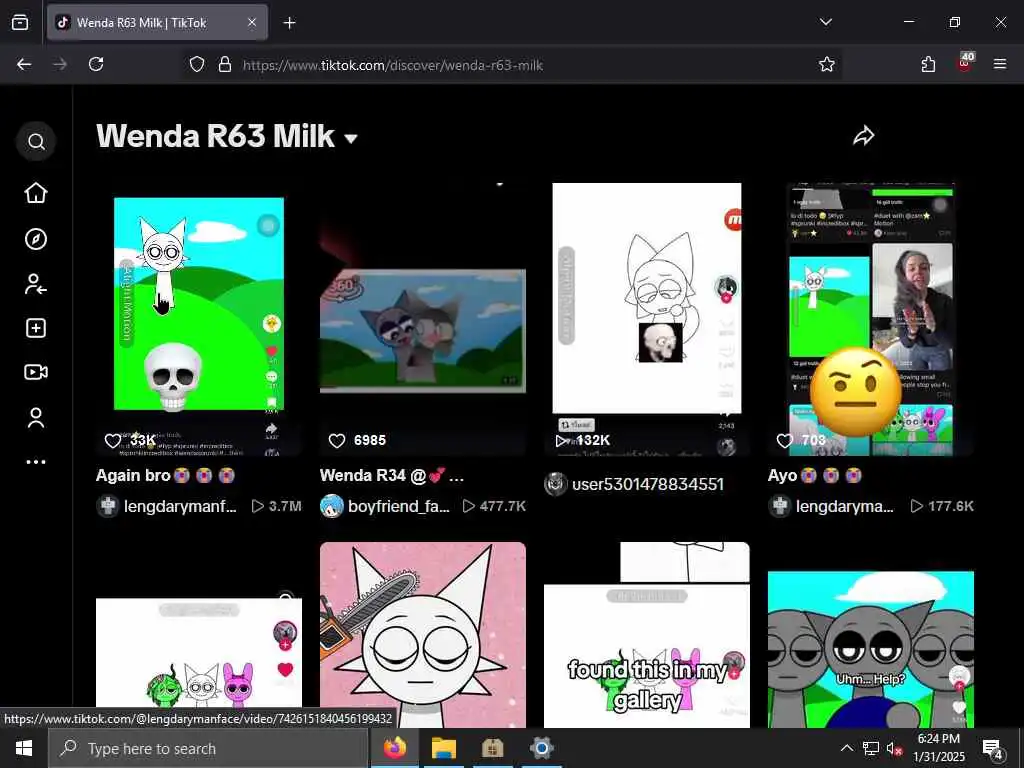Open the TikTok search icon in sidebar
Viewport: 1024px width, 768px height.
(x=37, y=141)
